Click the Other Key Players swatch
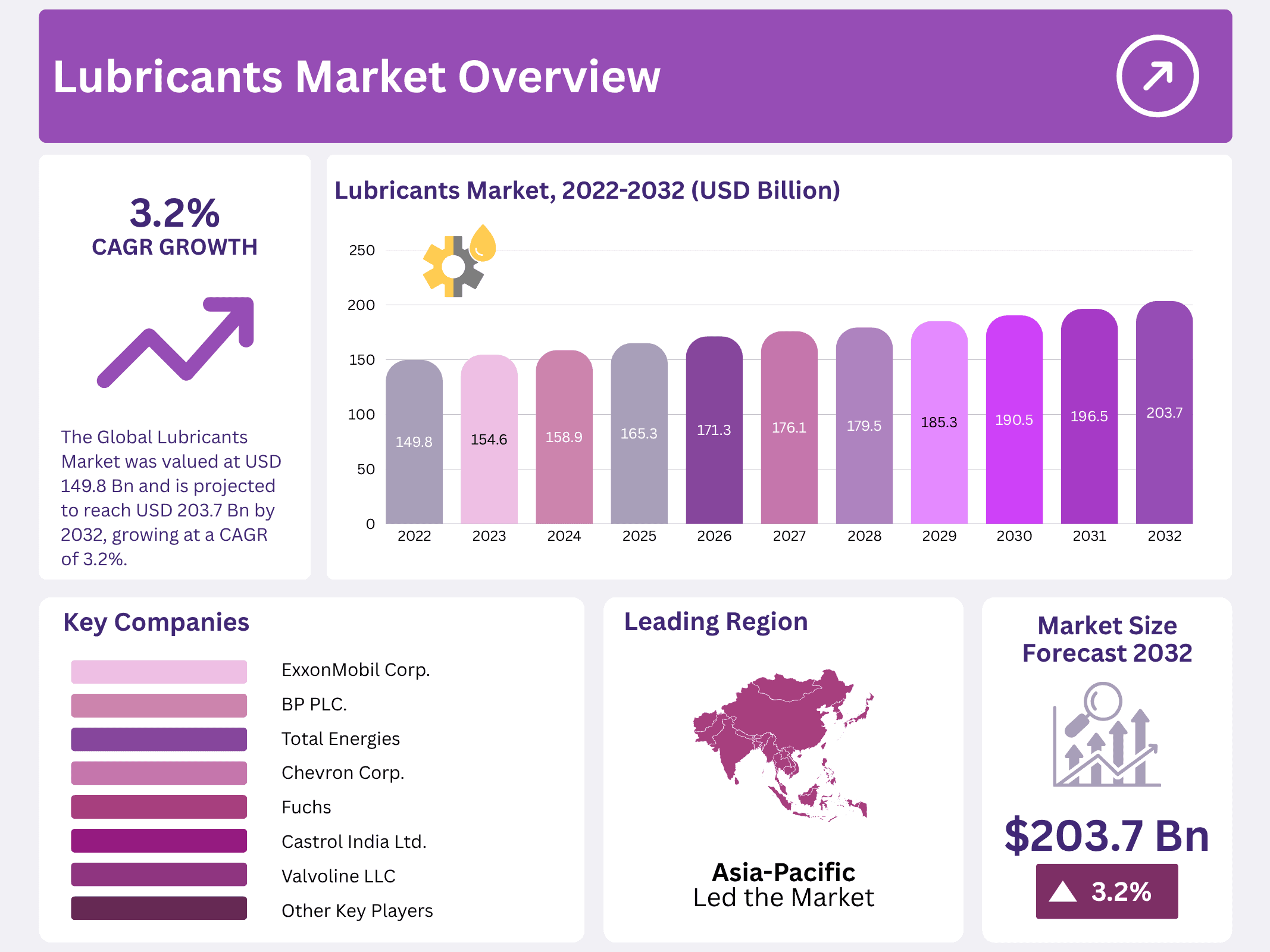The height and width of the screenshot is (952, 1270). click(x=159, y=909)
